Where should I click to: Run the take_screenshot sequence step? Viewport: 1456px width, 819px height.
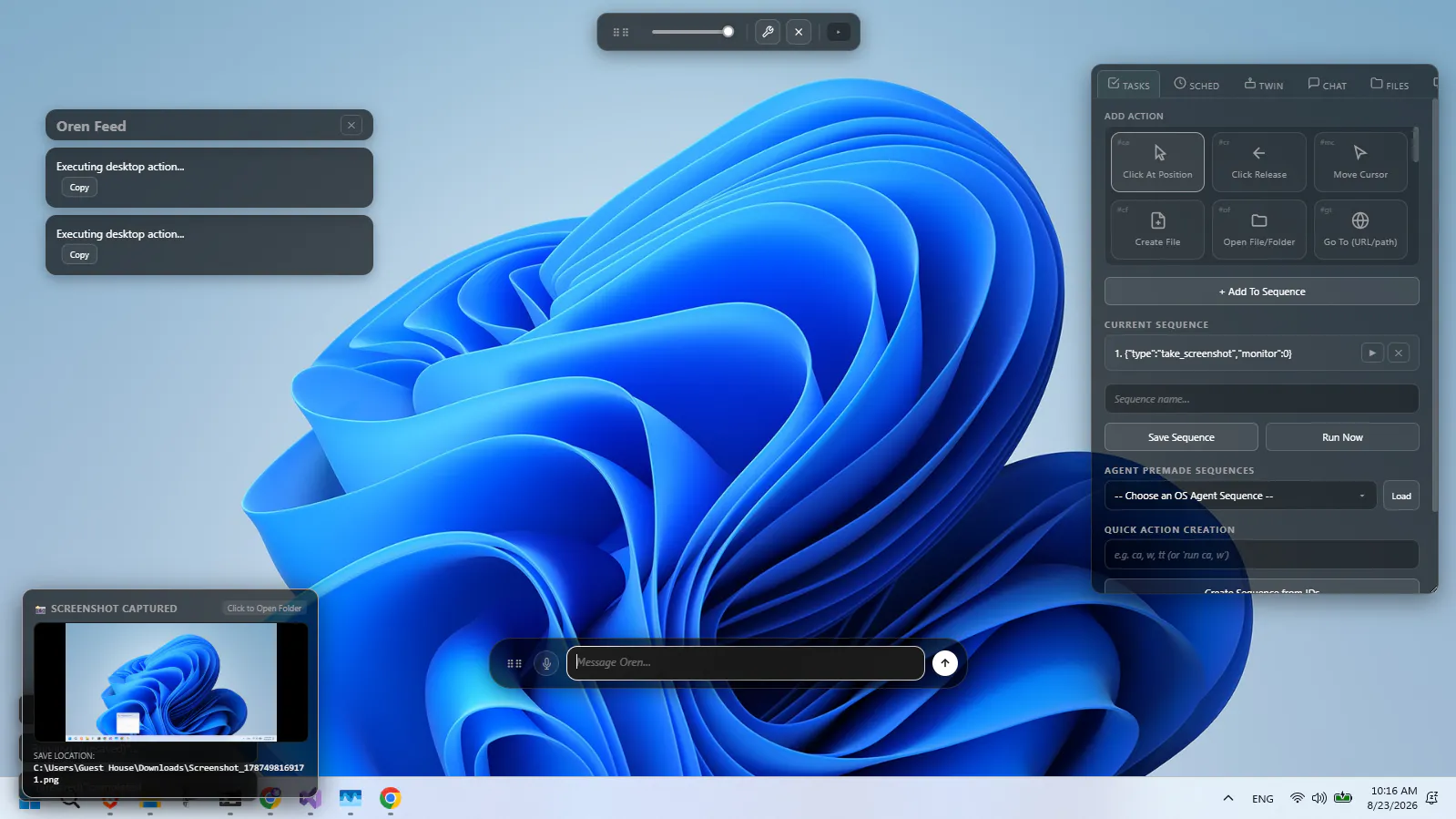point(1372,353)
